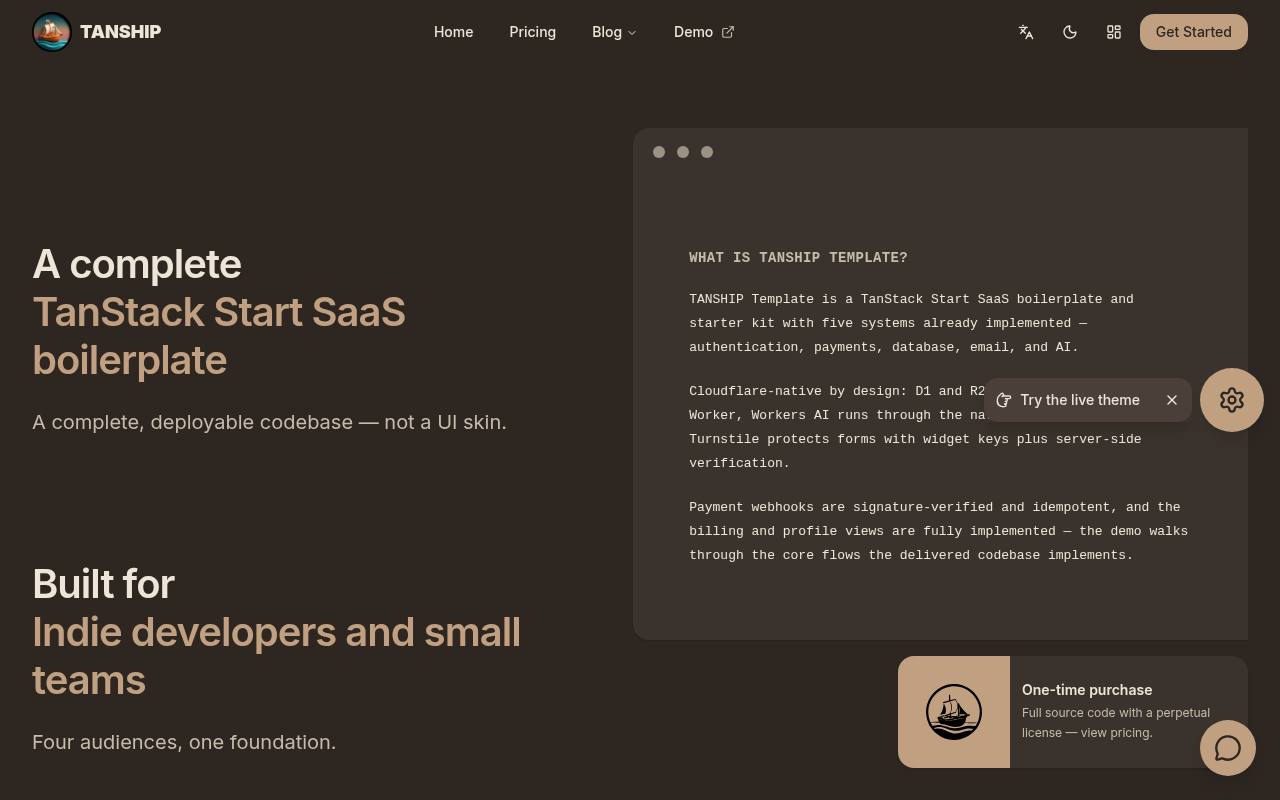Viewport: 1280px width, 800px height.
Task: Click the Get Started button
Action: click(x=1194, y=32)
